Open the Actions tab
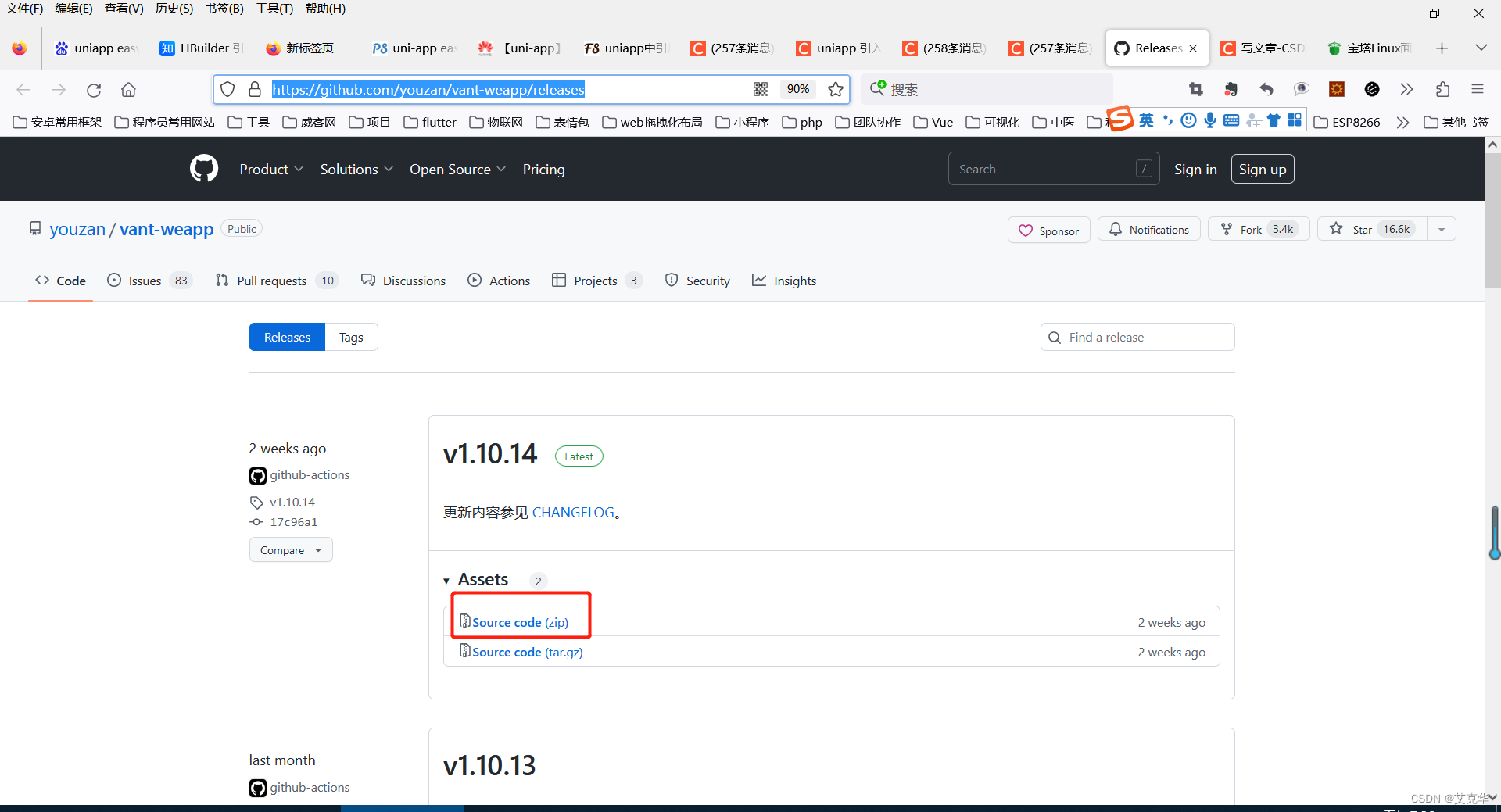The image size is (1501, 812). pos(499,281)
